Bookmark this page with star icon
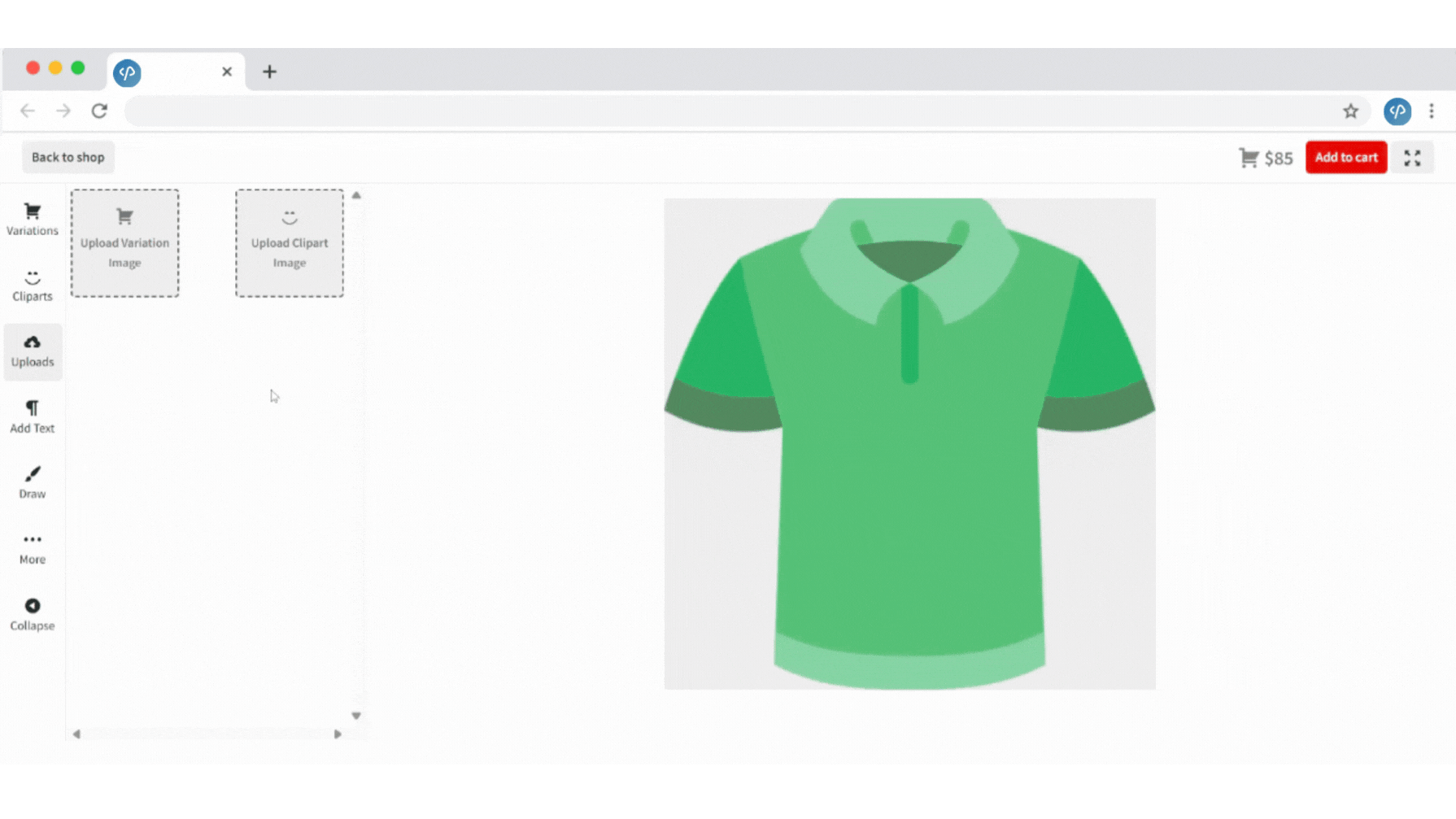The width and height of the screenshot is (1456, 819). pos(1350,111)
